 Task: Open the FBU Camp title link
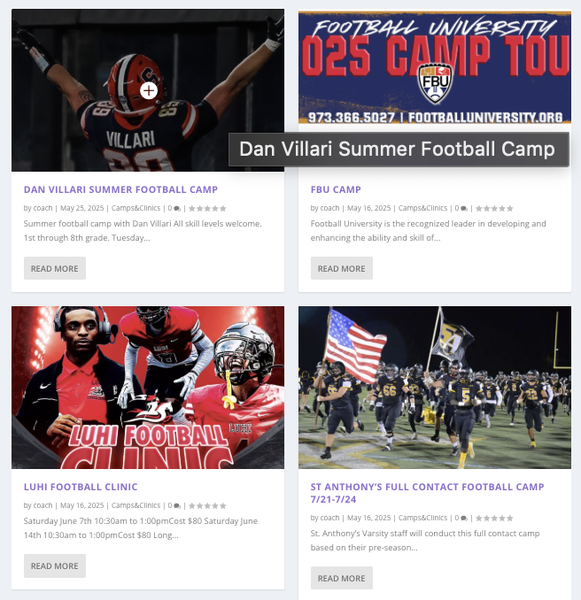(336, 189)
